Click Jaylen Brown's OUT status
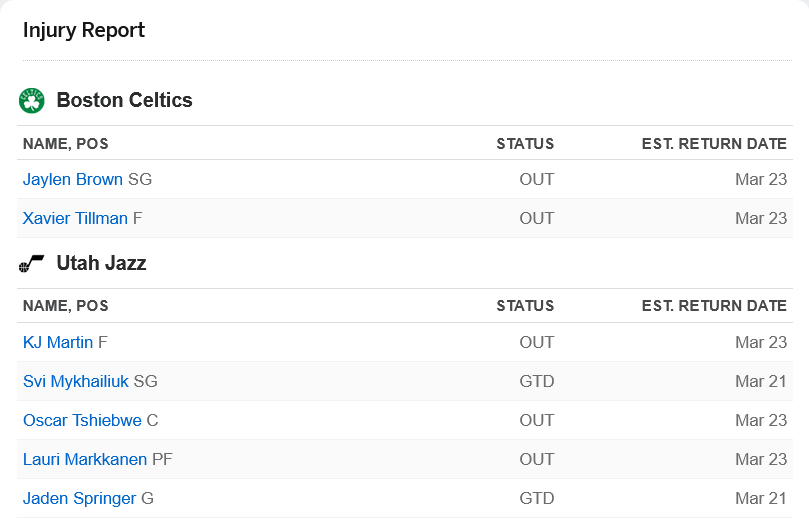This screenshot has width=809, height=523. tap(537, 180)
